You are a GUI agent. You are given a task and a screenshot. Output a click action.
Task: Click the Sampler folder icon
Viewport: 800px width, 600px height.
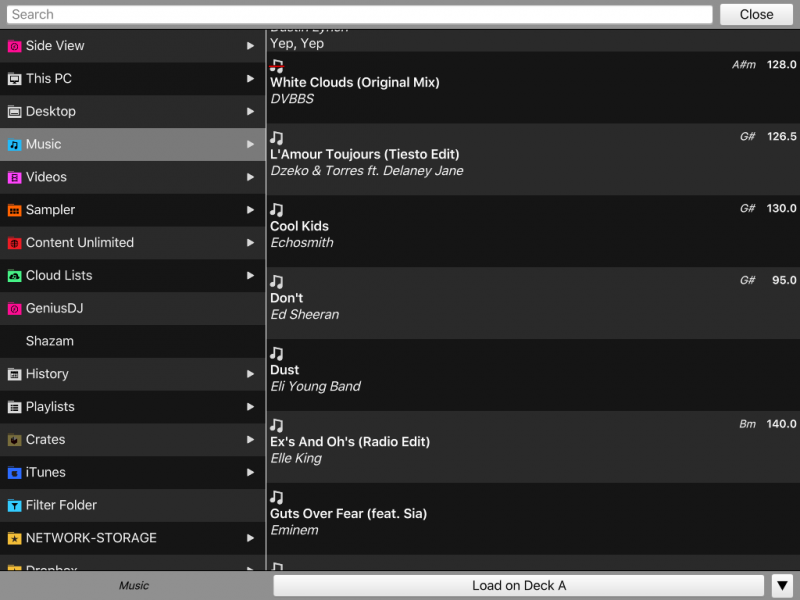[x=15, y=210]
